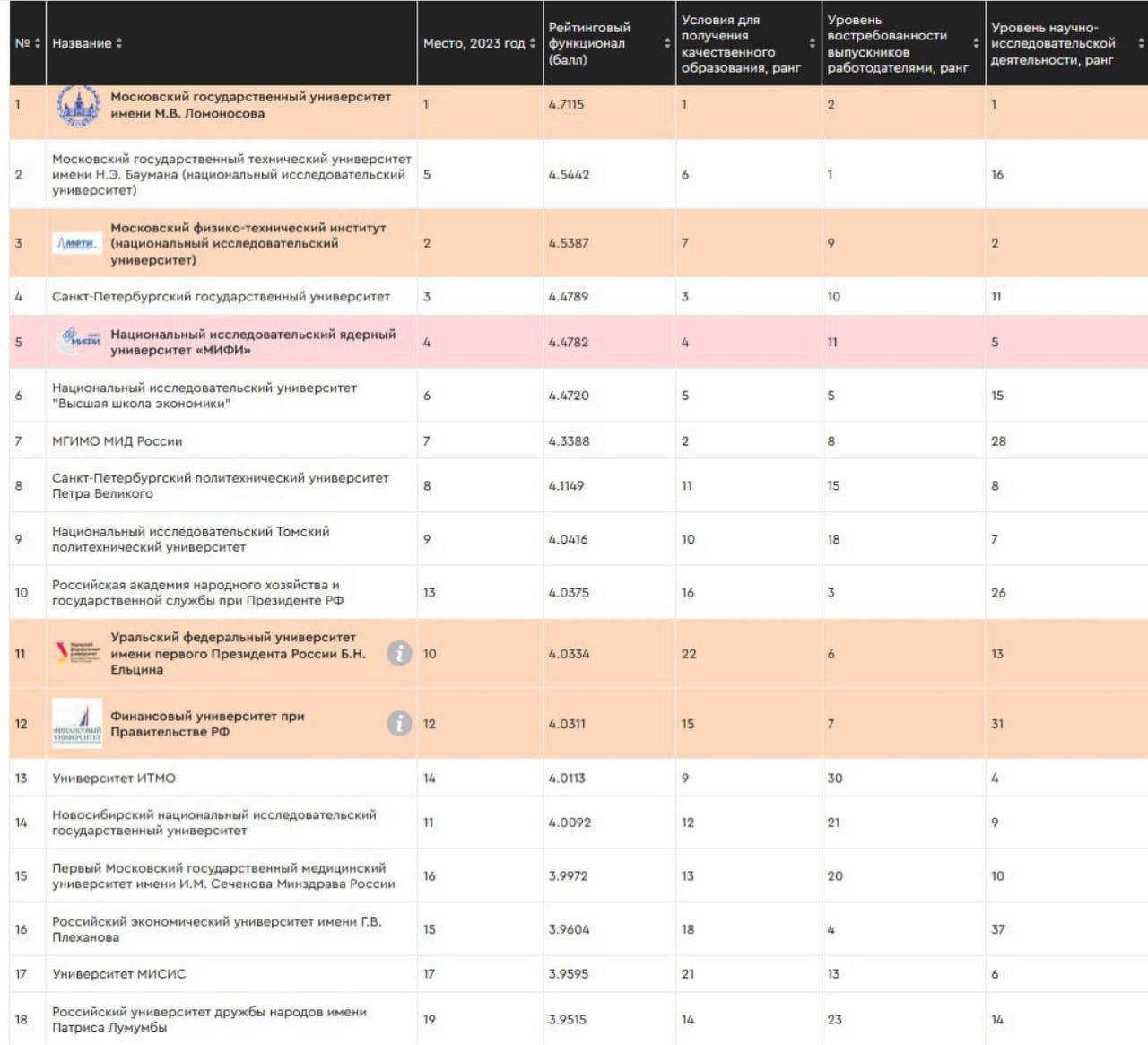
Task: Sort by Уровень научно-исследовательской деятельности arrows
Action: click(1141, 43)
